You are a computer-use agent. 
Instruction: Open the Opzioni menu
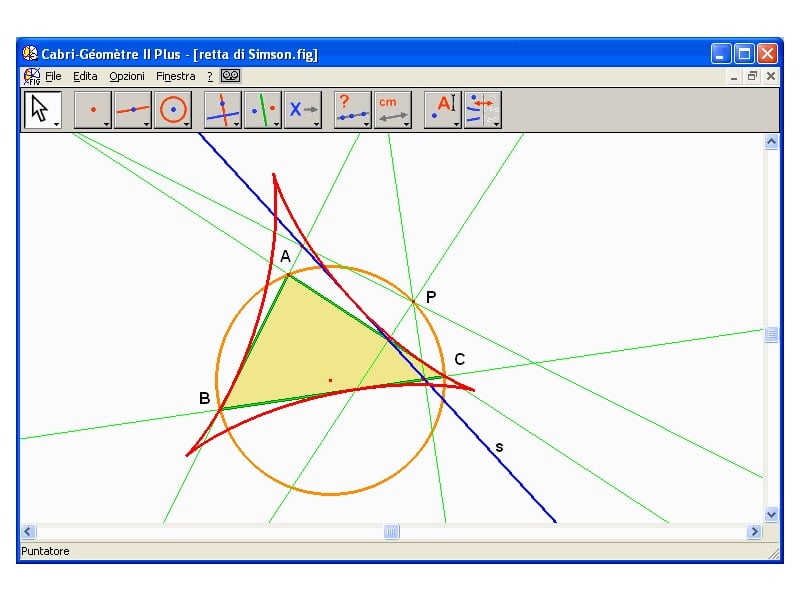click(x=127, y=76)
